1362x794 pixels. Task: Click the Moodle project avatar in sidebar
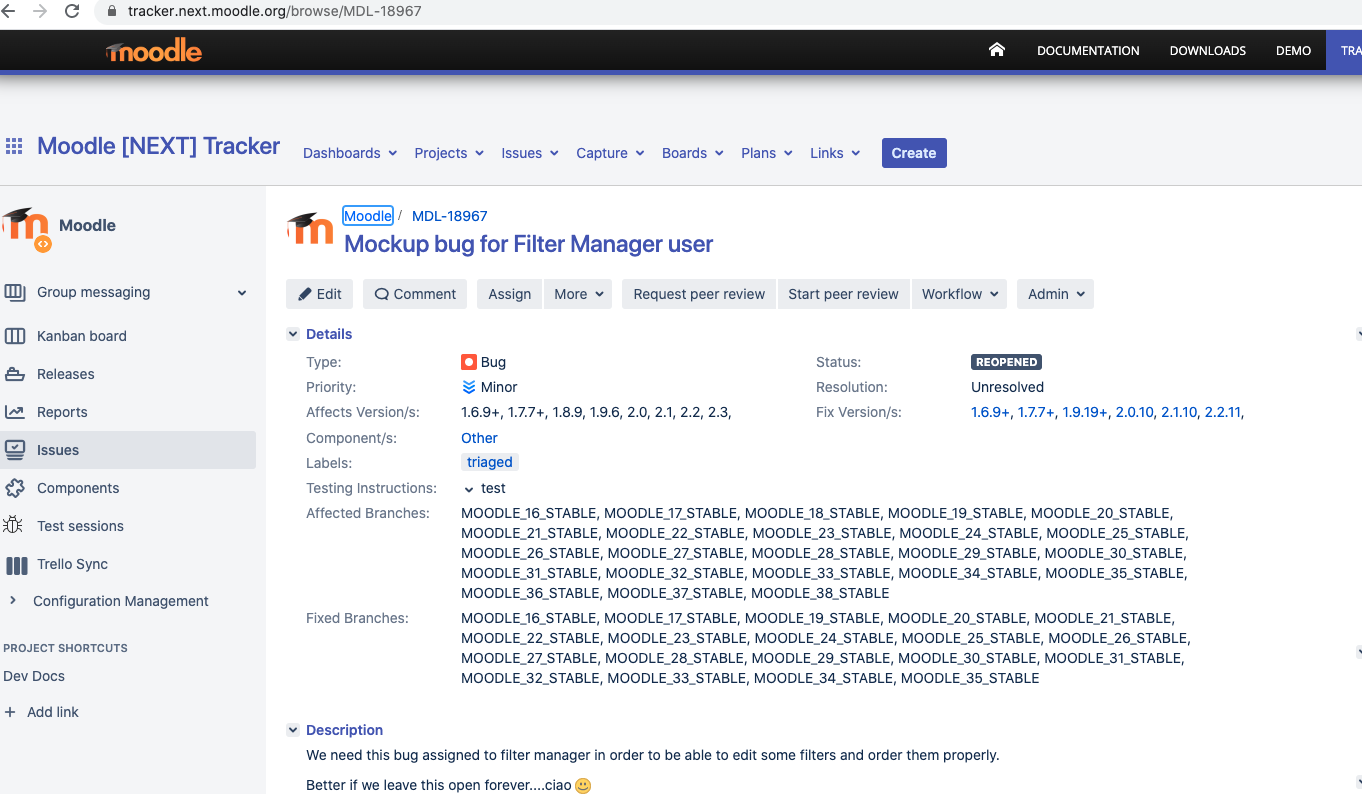(26, 229)
